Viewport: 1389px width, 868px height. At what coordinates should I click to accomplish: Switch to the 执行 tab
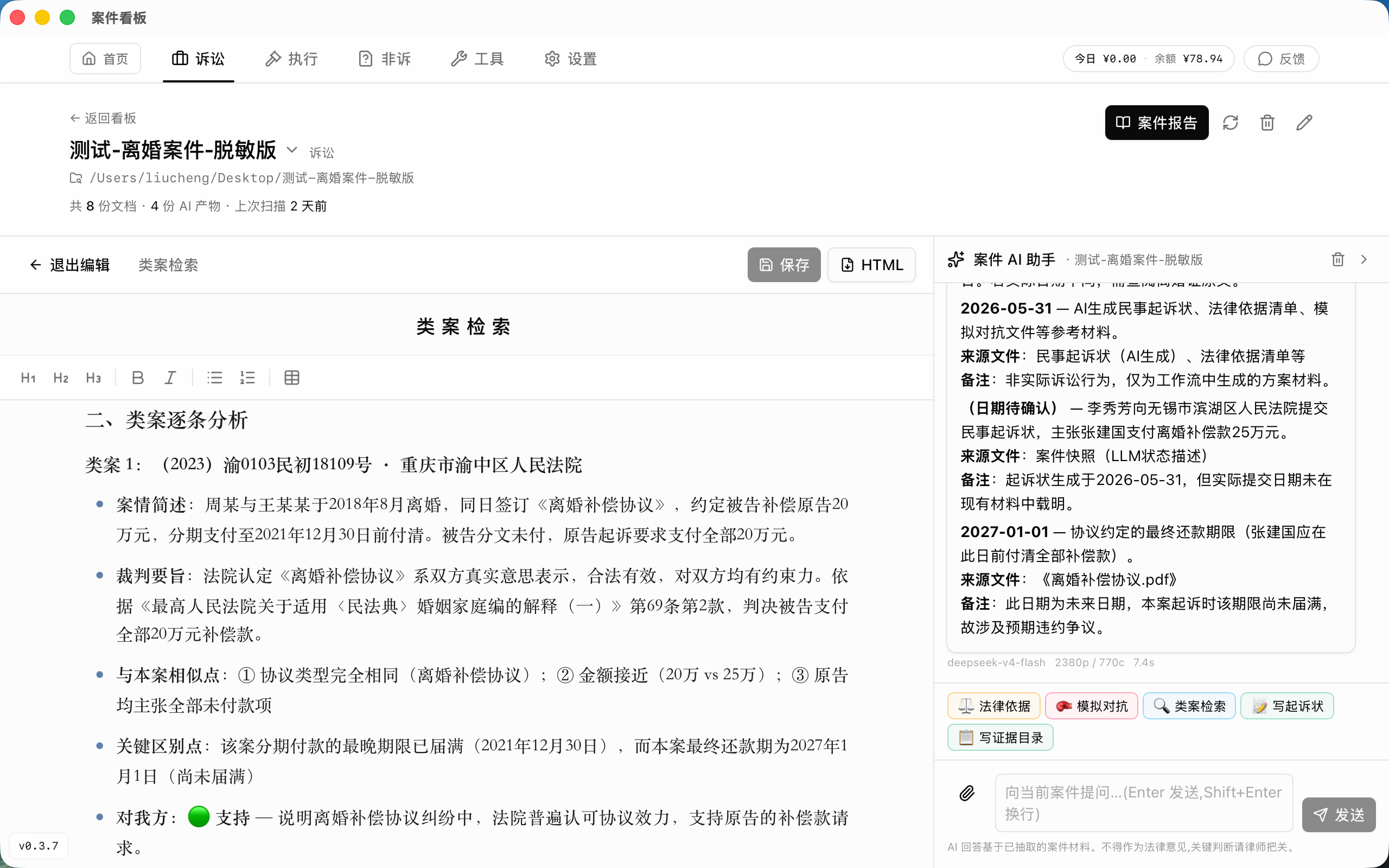click(291, 59)
